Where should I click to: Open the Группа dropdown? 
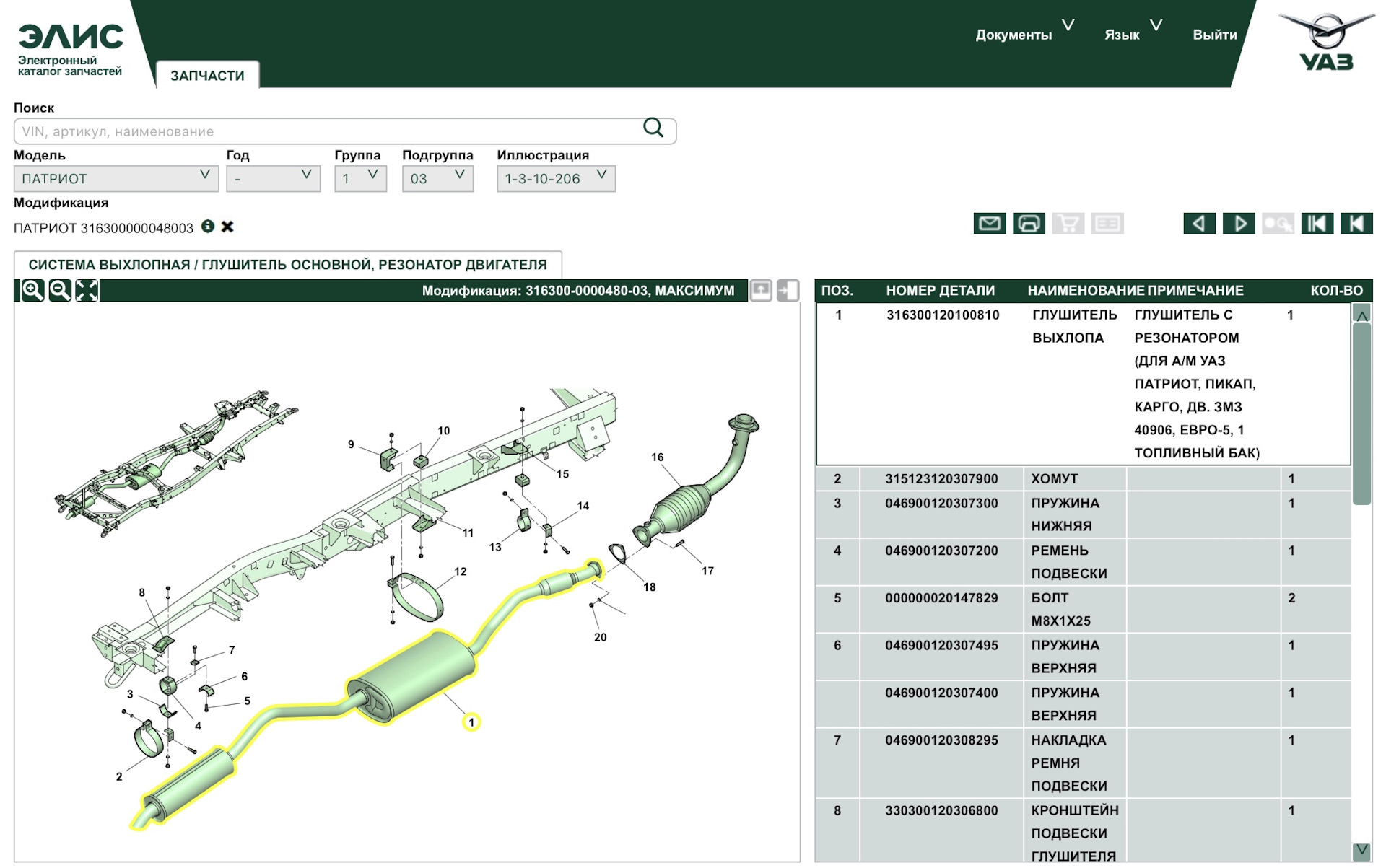tap(360, 178)
